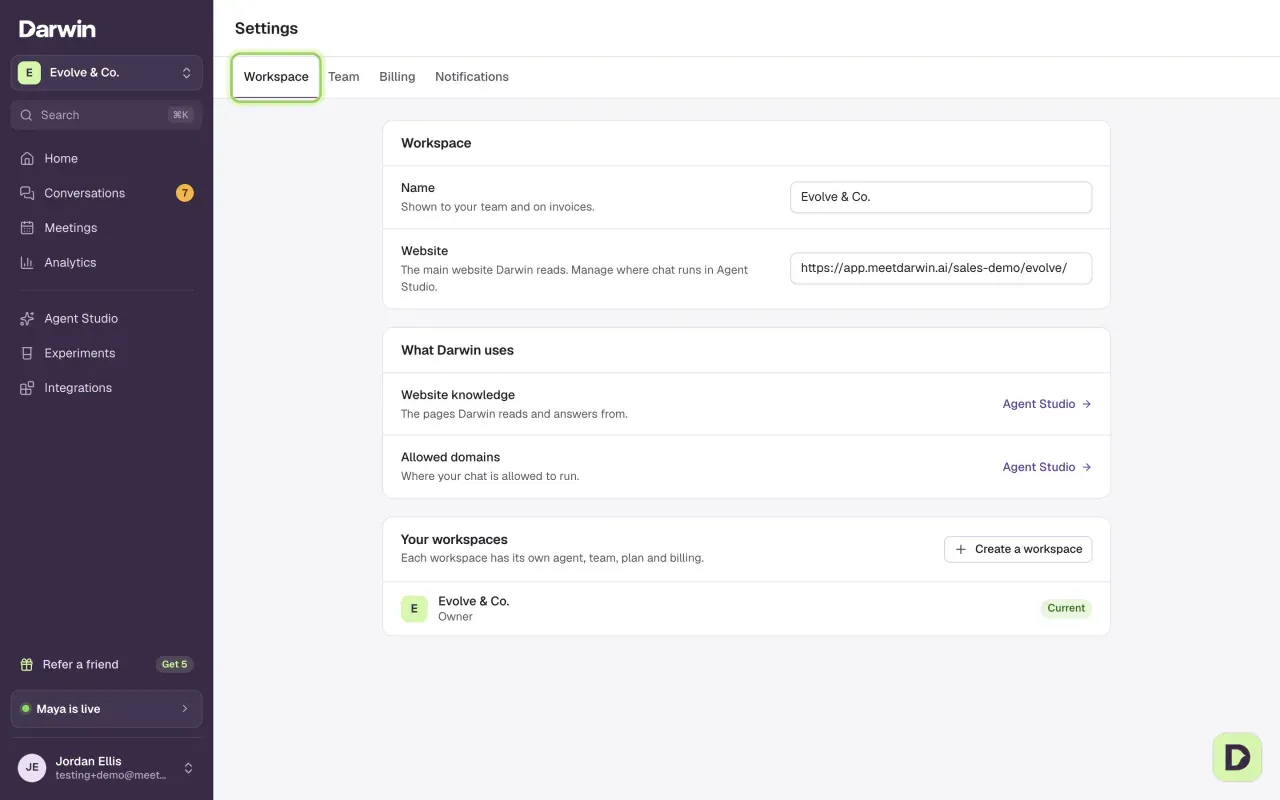Click the workspace Name input field

coord(941,197)
